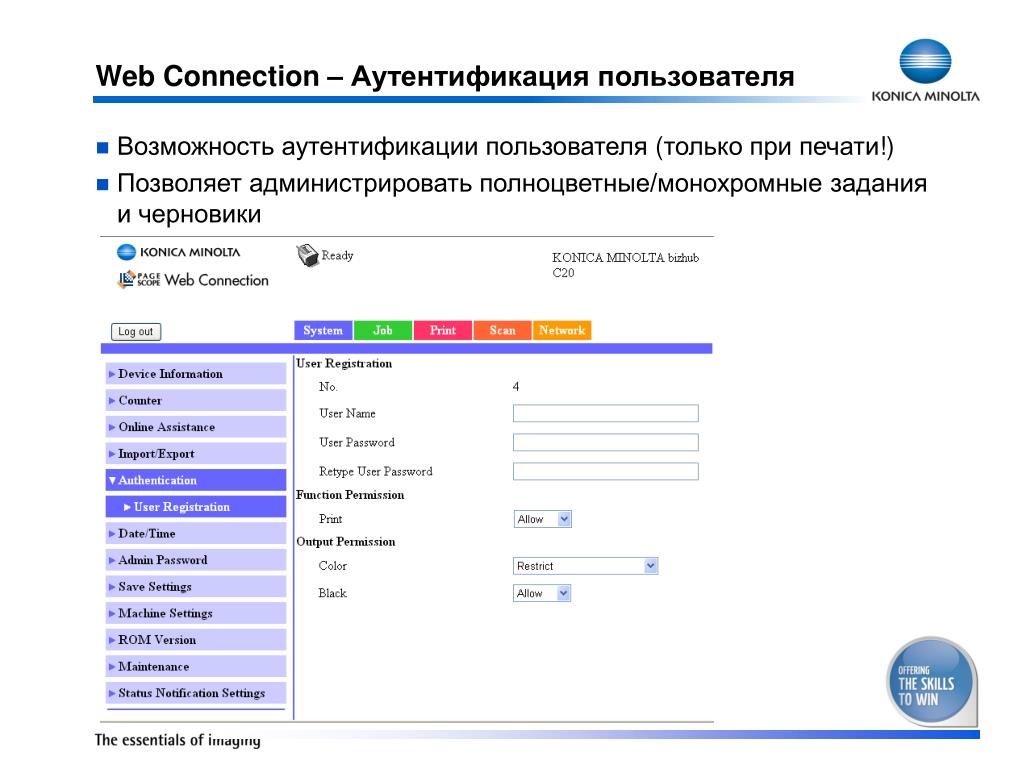Click the KONICA MINOLTA bizhub C20 device name
This screenshot has width=1024, height=768.
click(625, 264)
